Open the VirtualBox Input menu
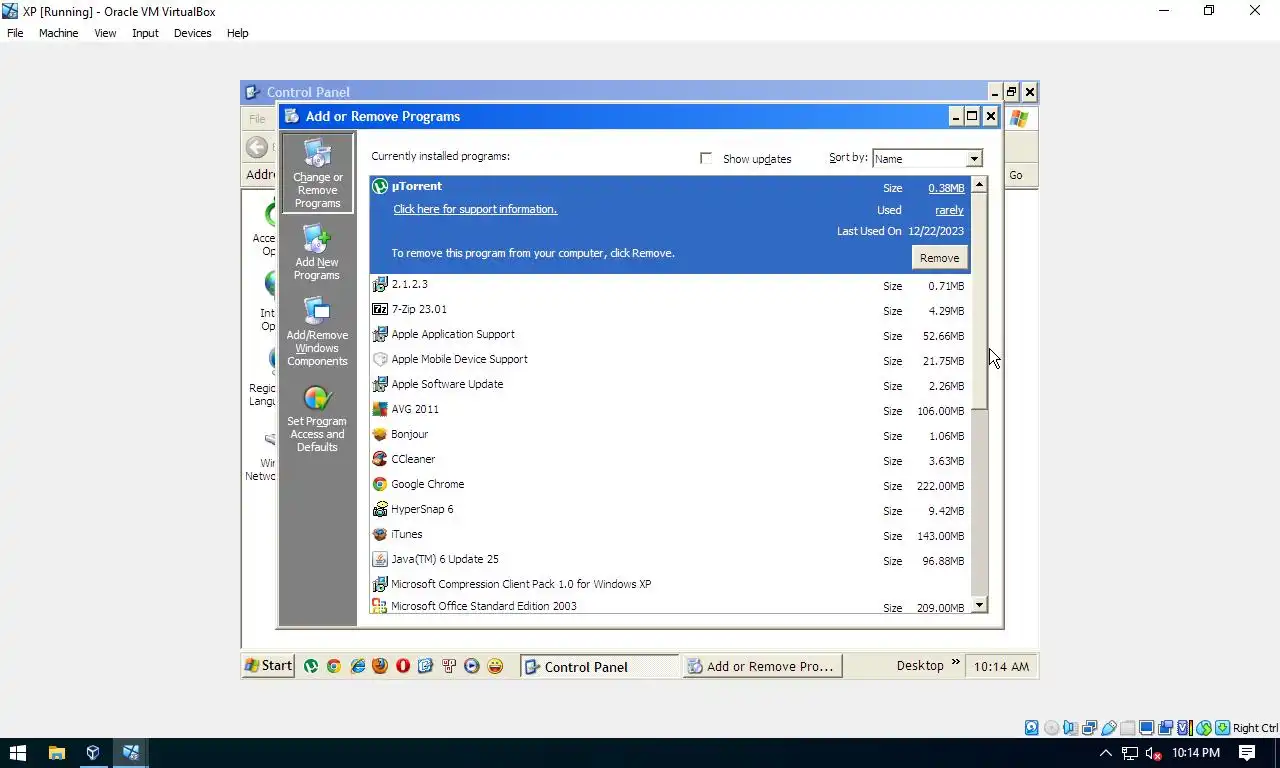 tap(145, 33)
